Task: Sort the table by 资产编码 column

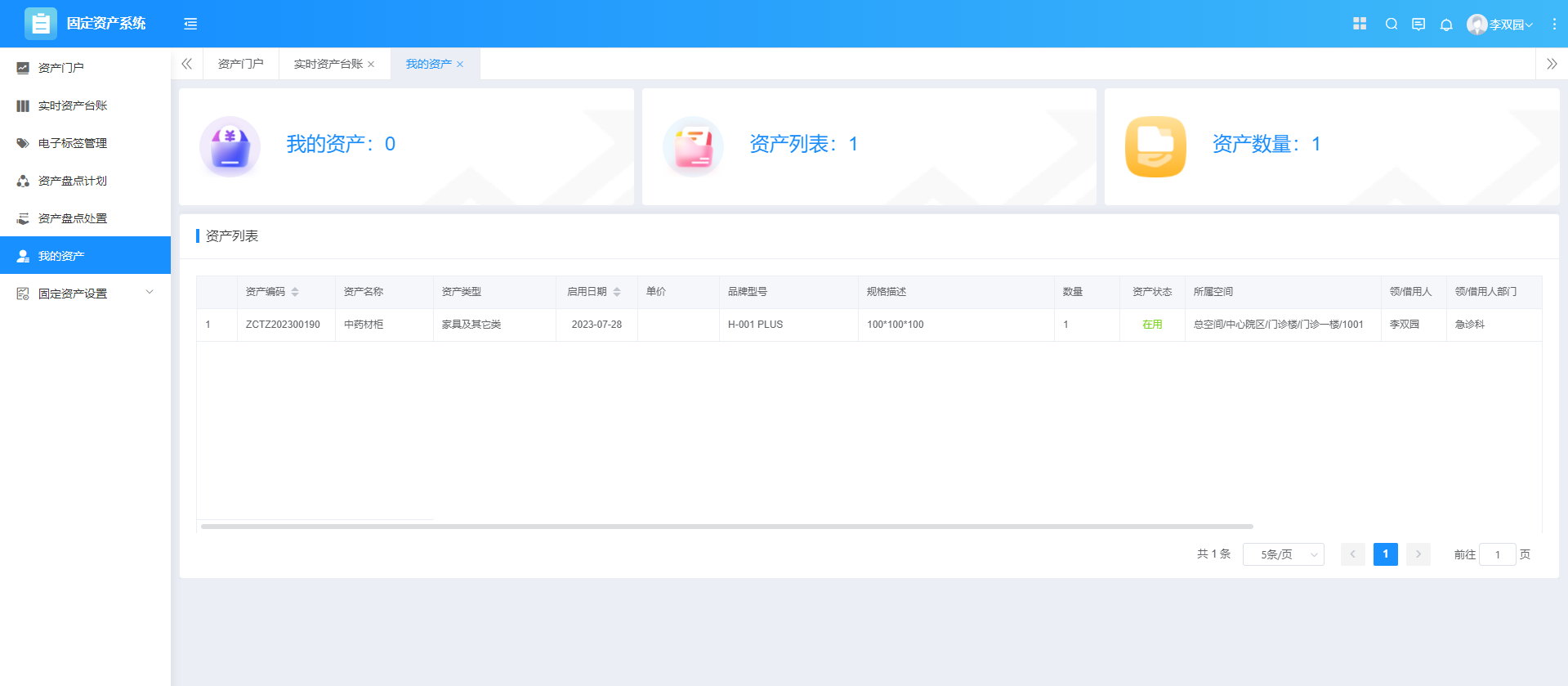Action: 295,292
